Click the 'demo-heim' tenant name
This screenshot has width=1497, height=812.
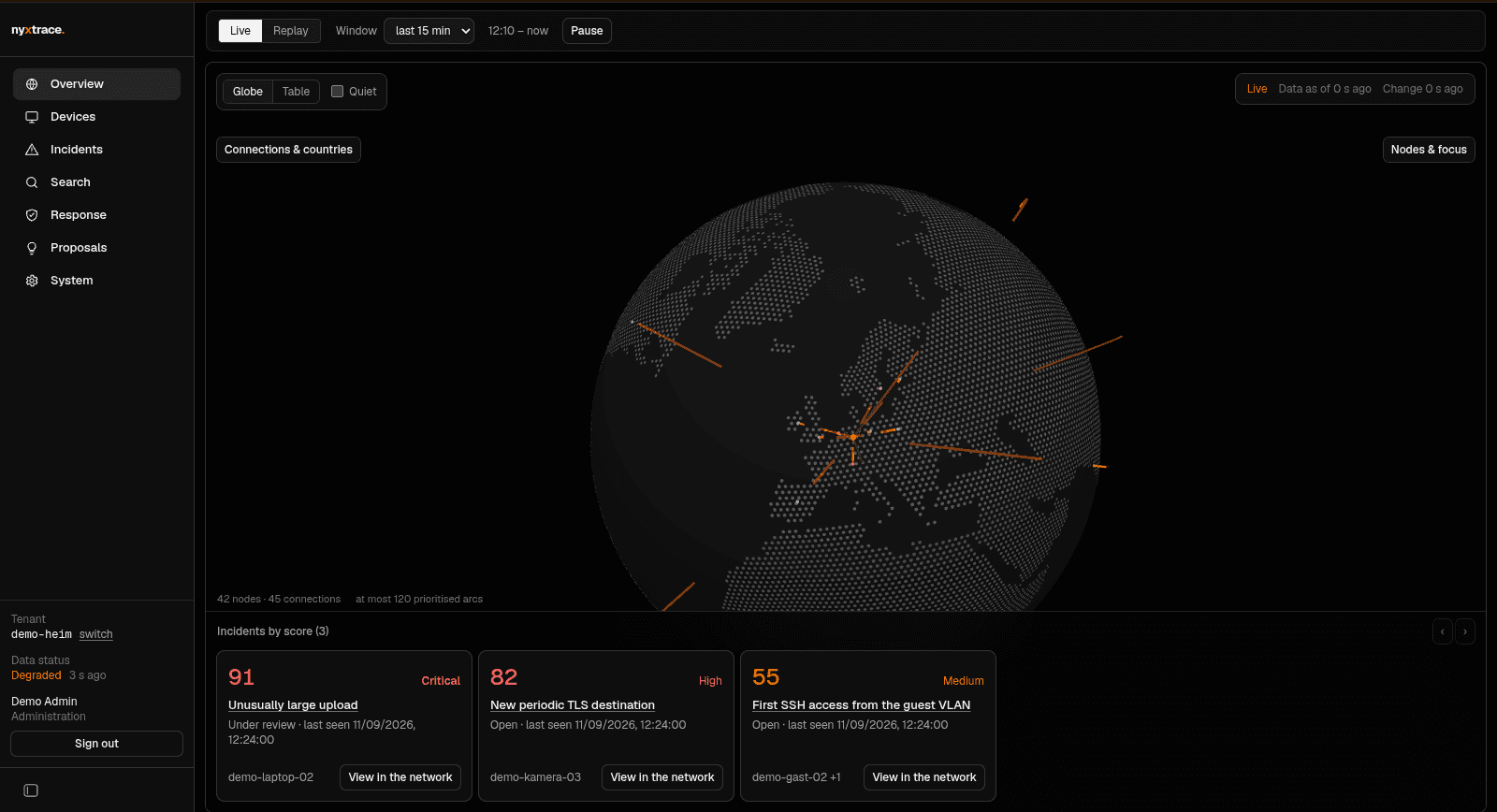[41, 634]
